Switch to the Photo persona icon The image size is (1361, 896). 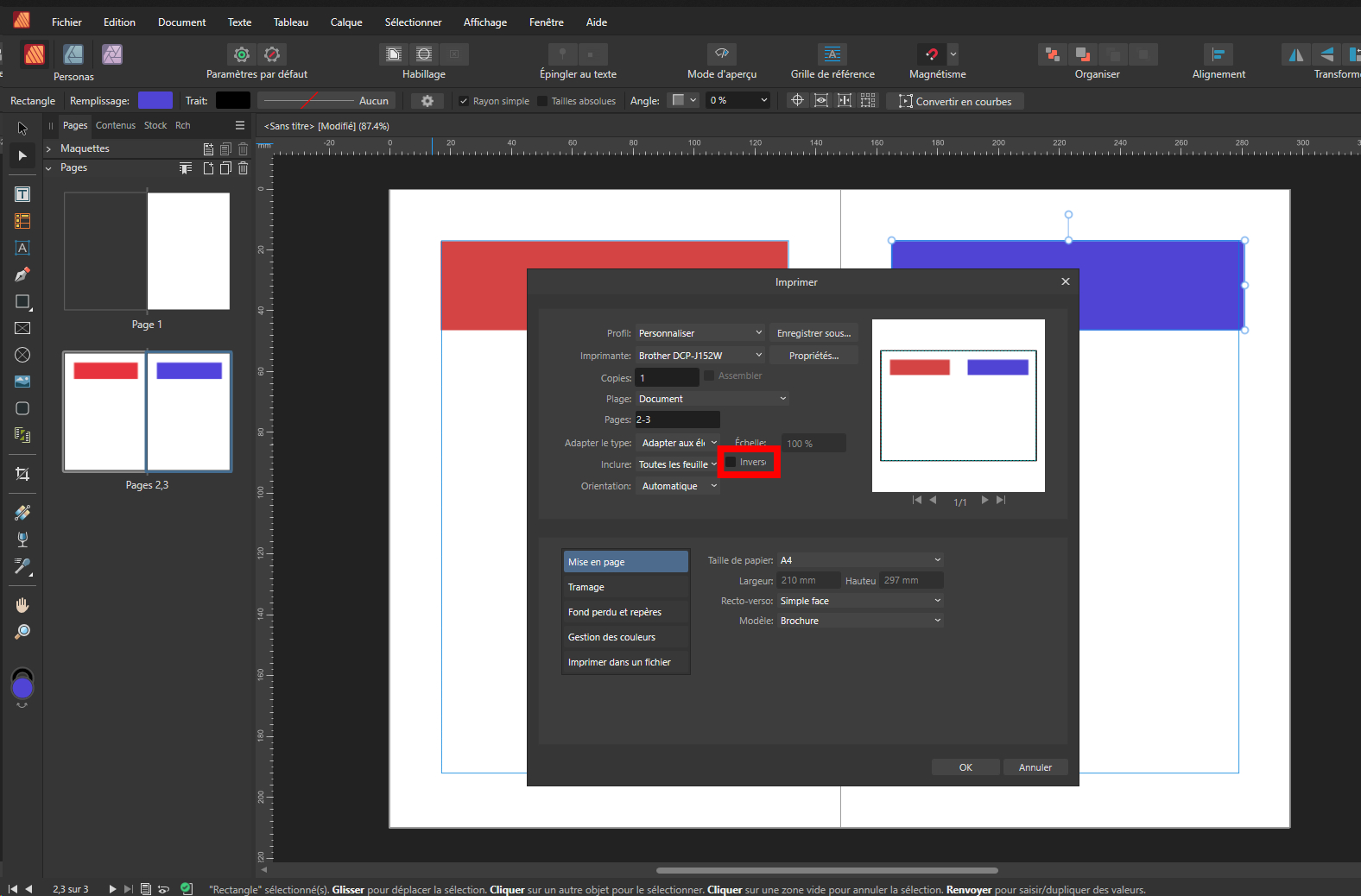tap(112, 54)
